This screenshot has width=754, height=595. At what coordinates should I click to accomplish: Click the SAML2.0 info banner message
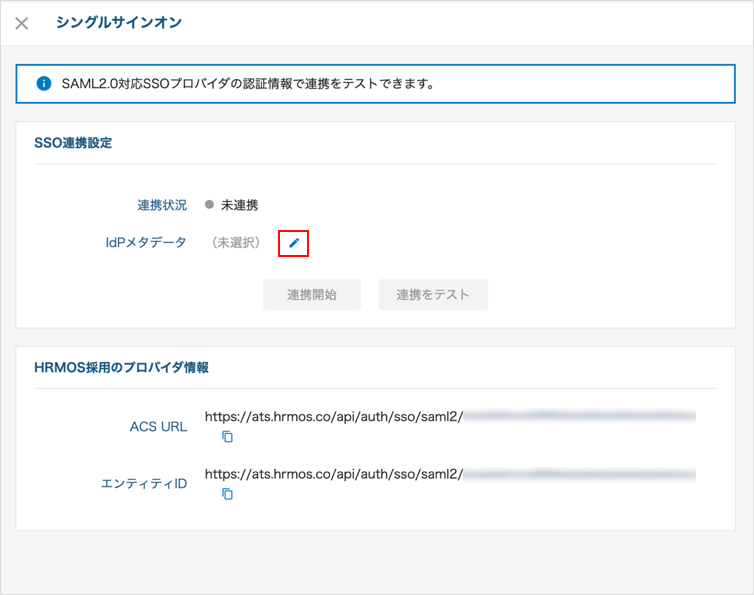pos(249,84)
